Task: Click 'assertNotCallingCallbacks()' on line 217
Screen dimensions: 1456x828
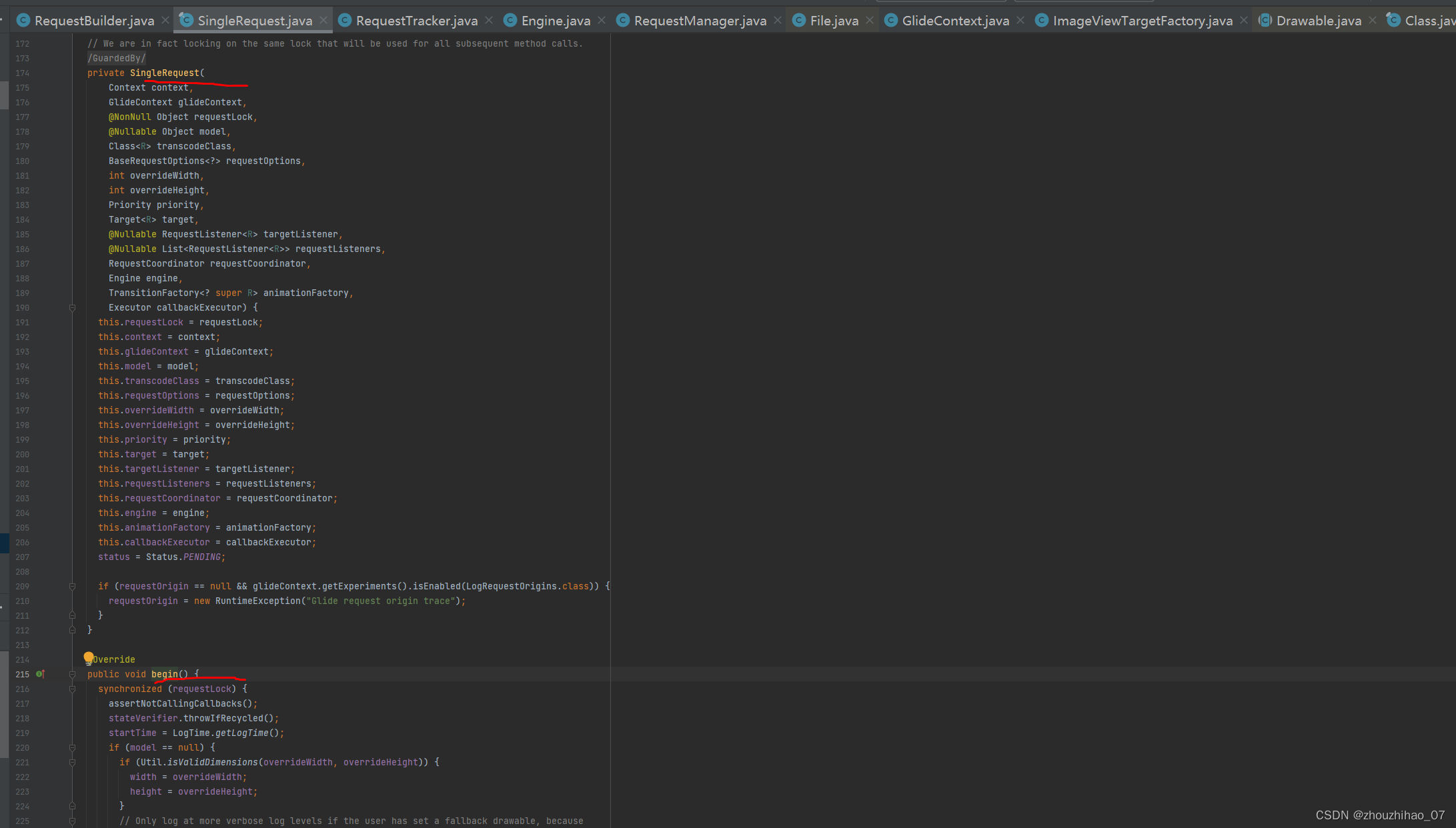Action: click(180, 703)
